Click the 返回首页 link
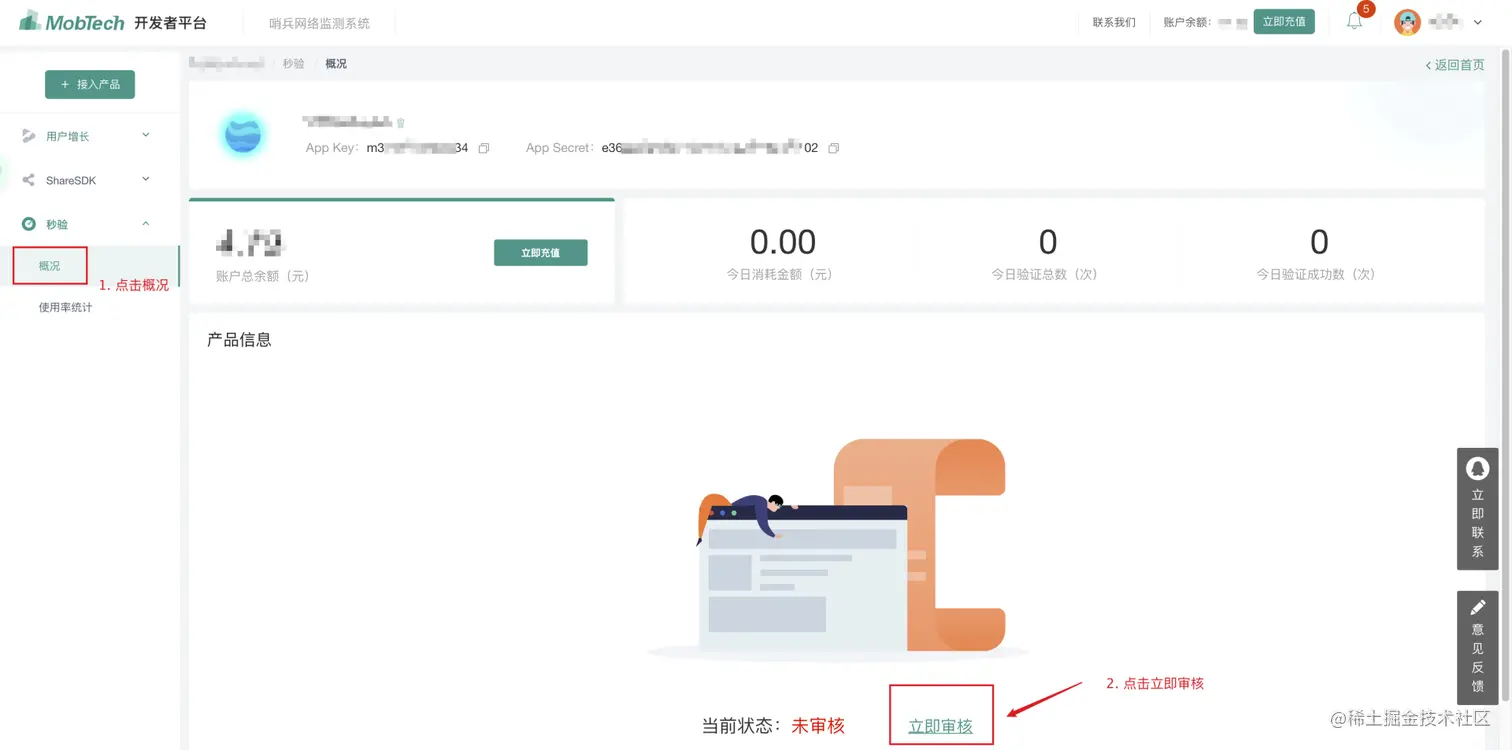 pyautogui.click(x=1455, y=64)
